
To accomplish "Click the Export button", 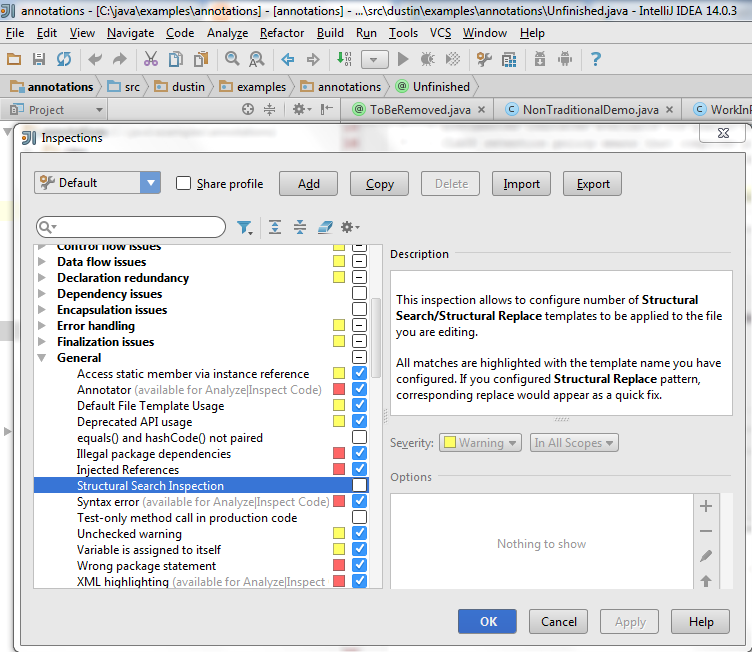I will 592,184.
